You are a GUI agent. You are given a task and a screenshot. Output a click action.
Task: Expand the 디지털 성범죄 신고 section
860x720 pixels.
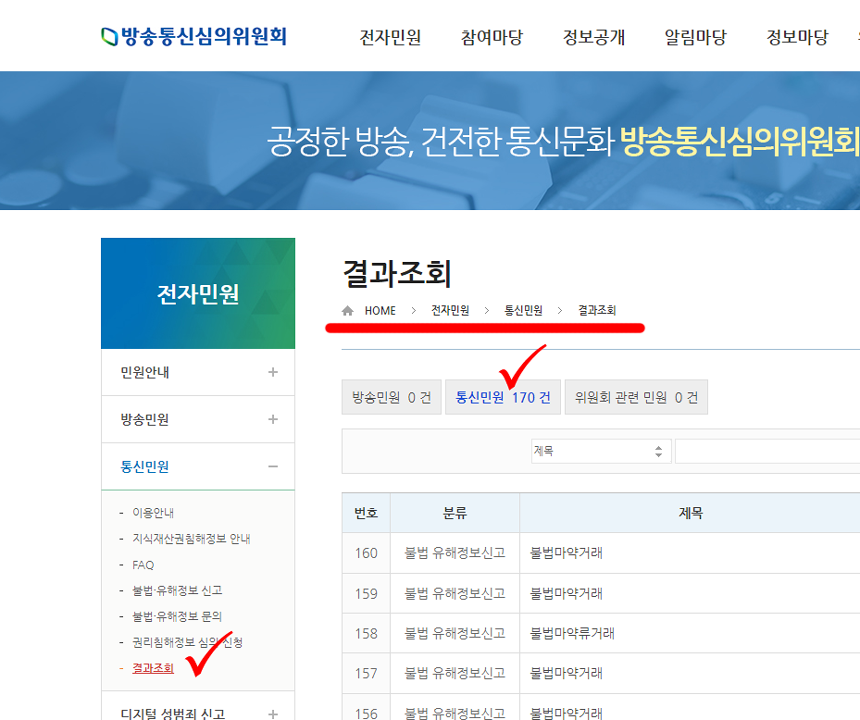point(272,713)
